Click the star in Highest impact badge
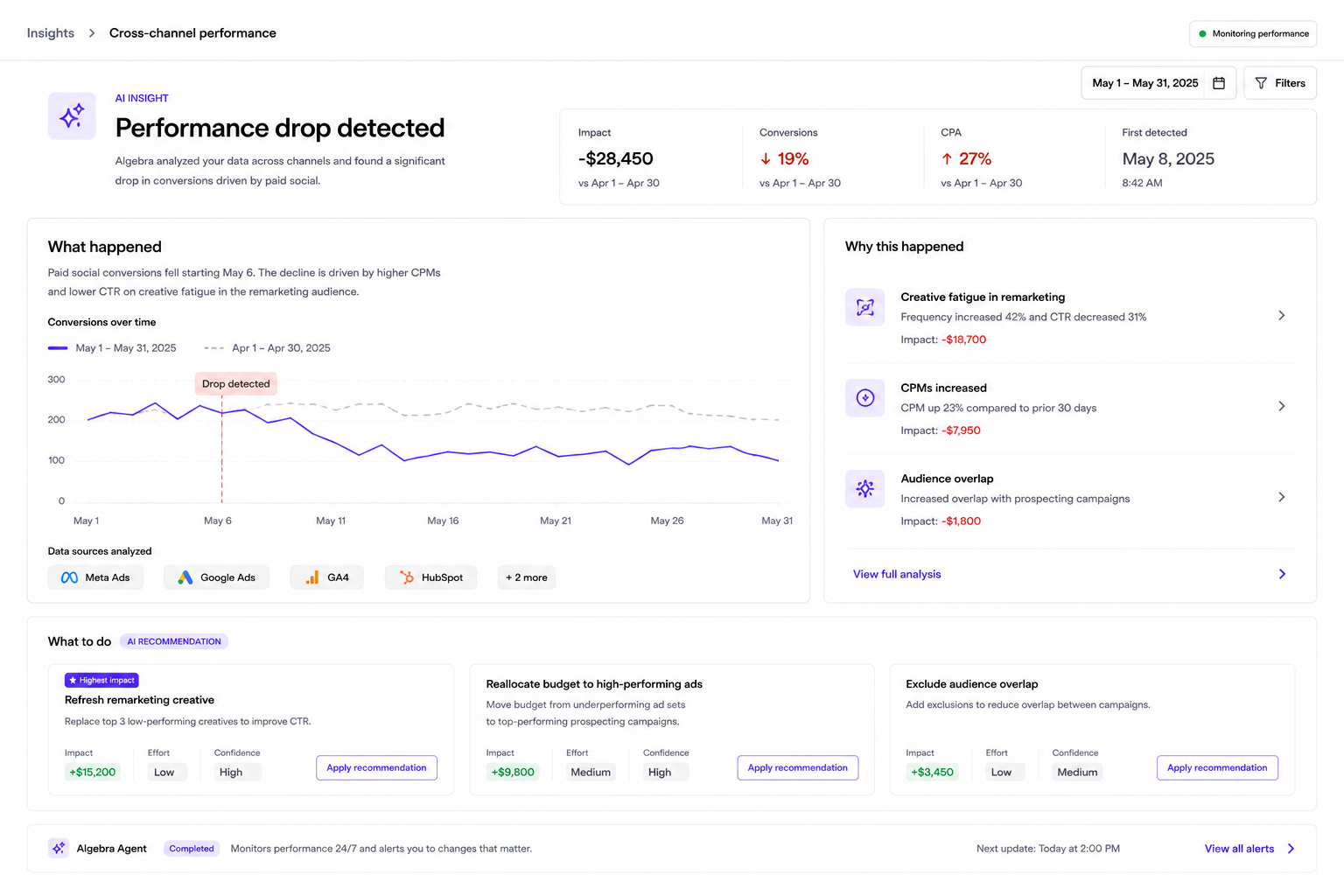 click(73, 680)
